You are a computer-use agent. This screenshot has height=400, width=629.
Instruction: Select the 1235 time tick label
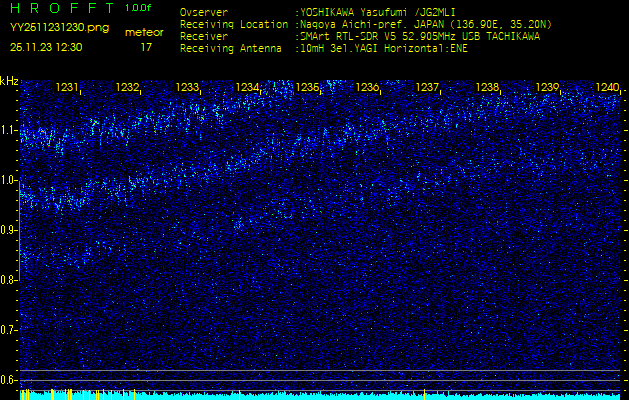point(307,88)
